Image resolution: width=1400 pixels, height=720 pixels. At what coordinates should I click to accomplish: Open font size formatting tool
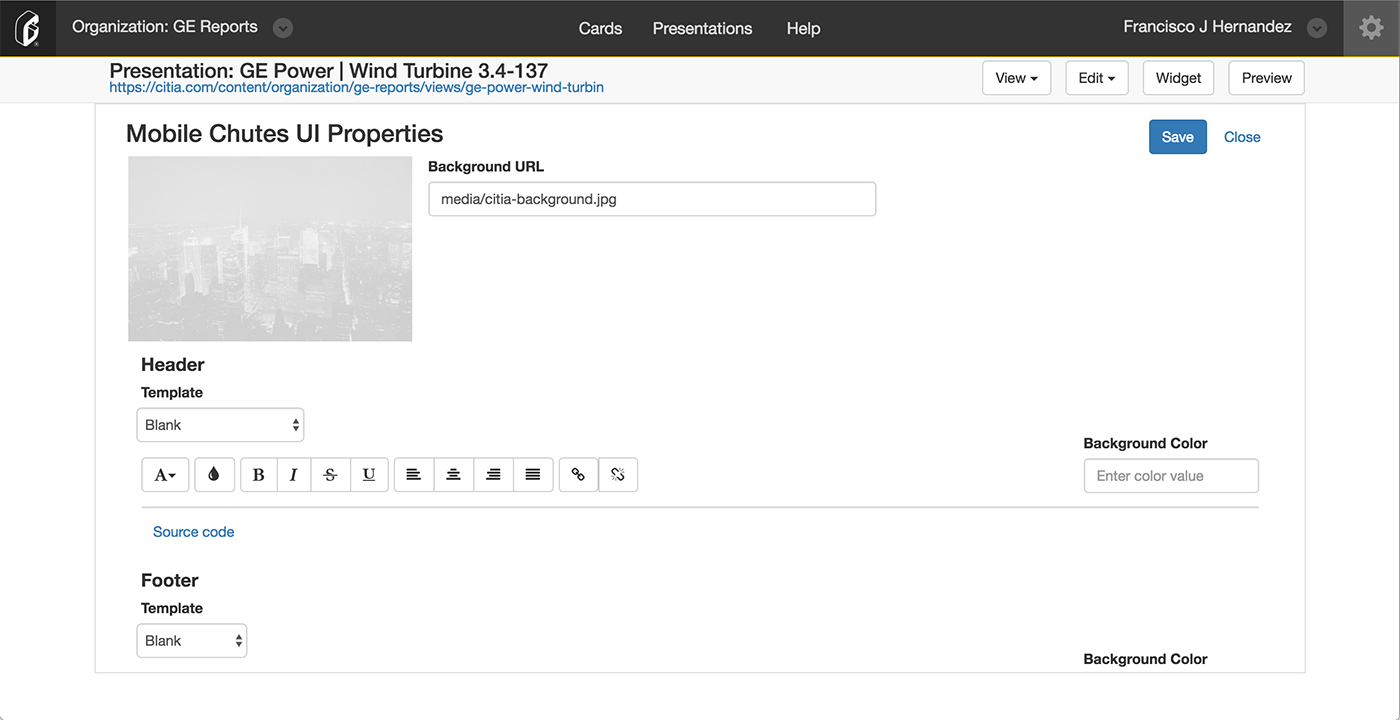[x=165, y=475]
